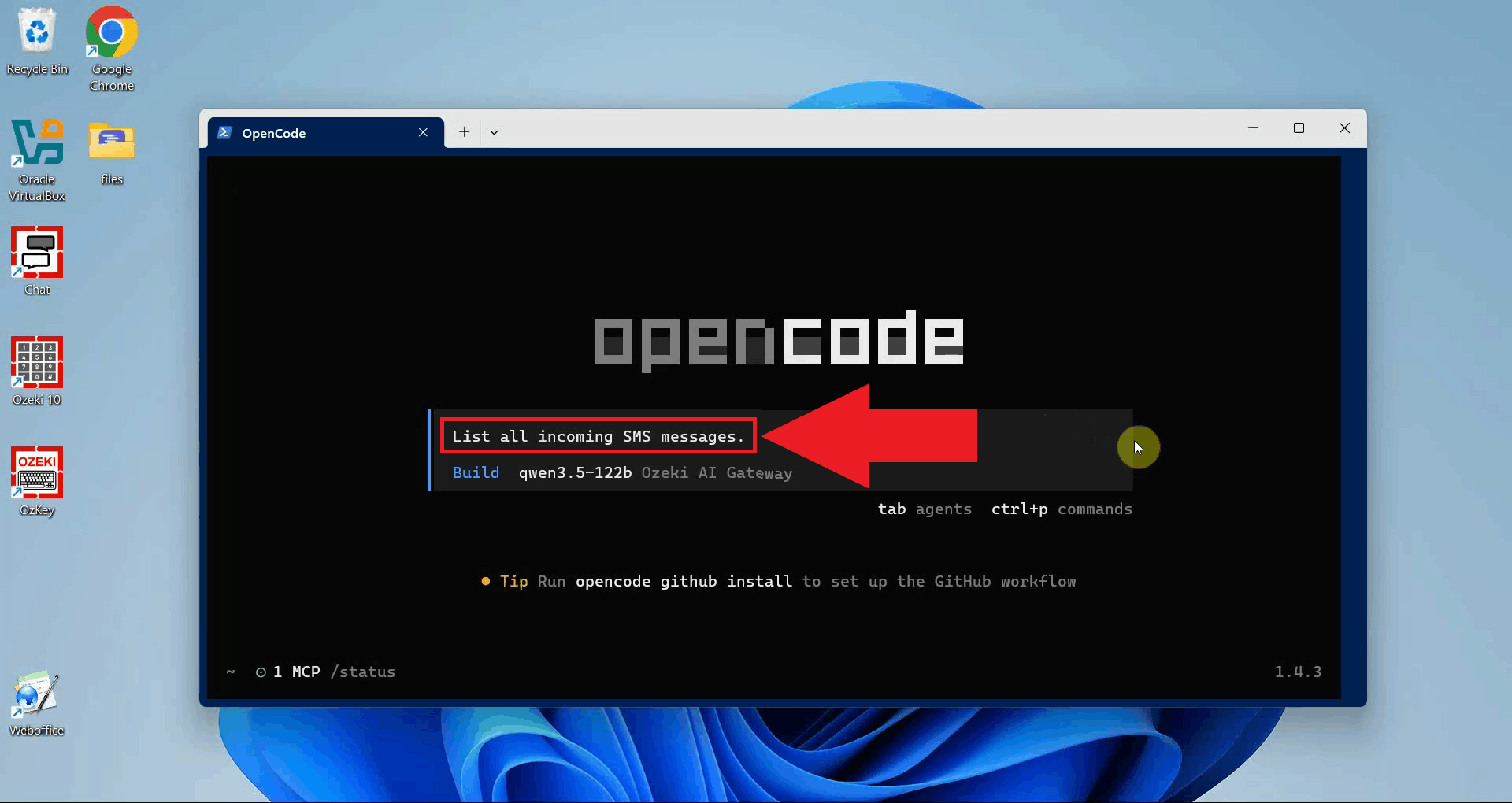Maximize the terminal window
Image resolution: width=1512 pixels, height=803 pixels.
1299,128
